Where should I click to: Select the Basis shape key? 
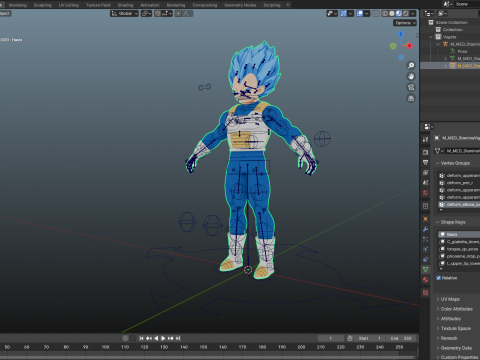[459, 234]
